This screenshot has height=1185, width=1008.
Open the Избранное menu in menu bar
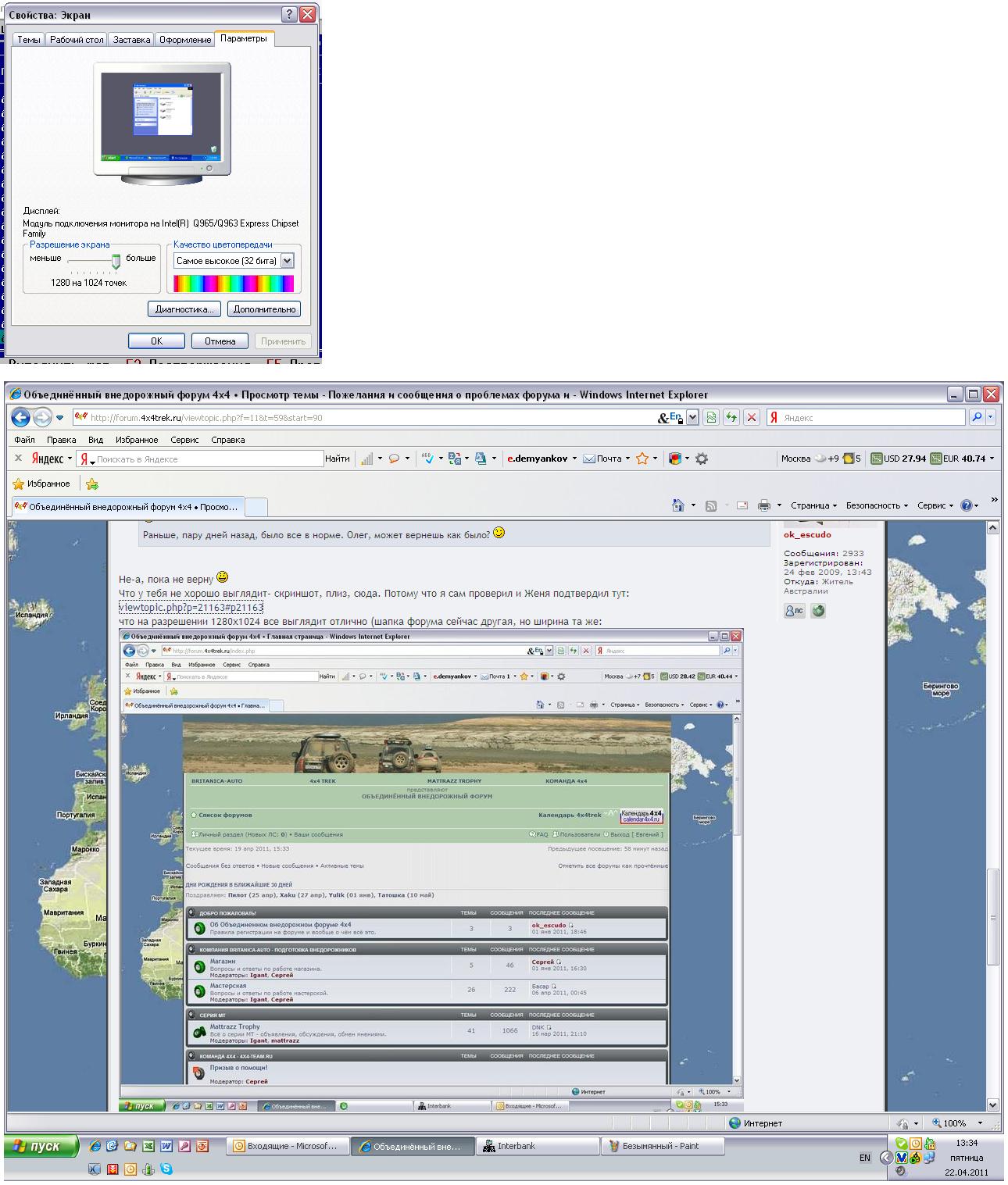coord(136,440)
